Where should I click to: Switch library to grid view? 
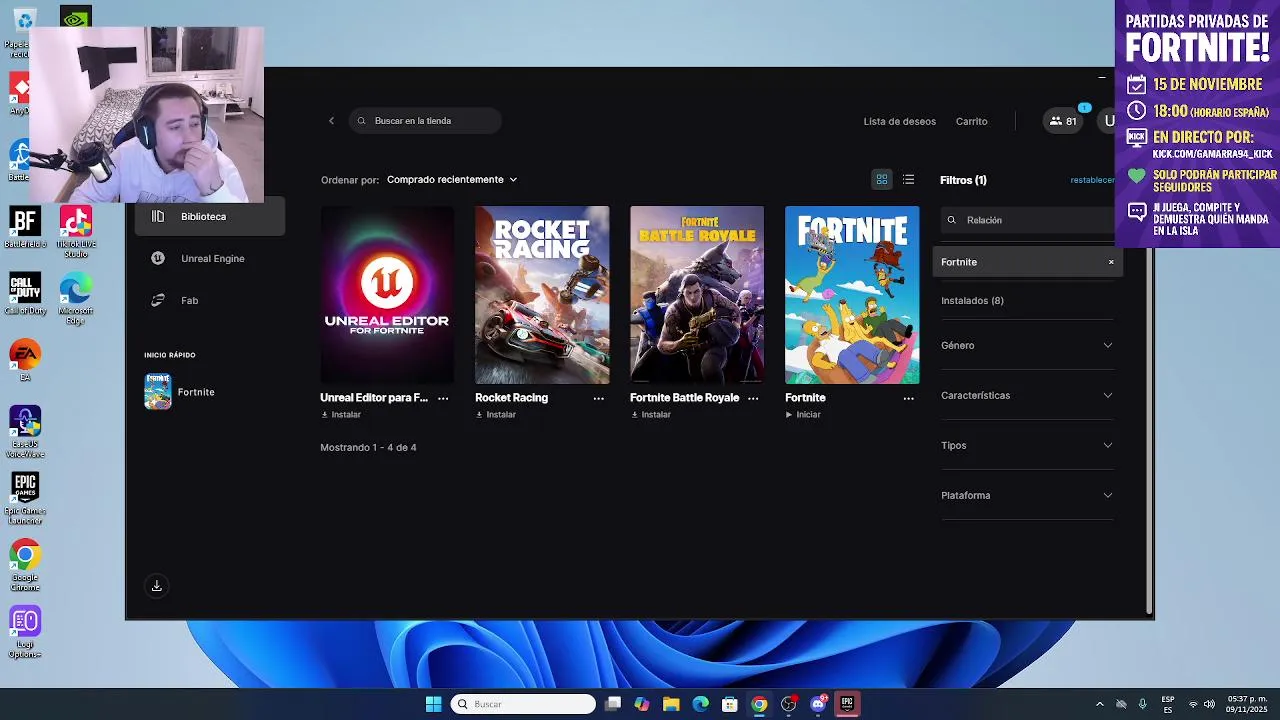882,179
